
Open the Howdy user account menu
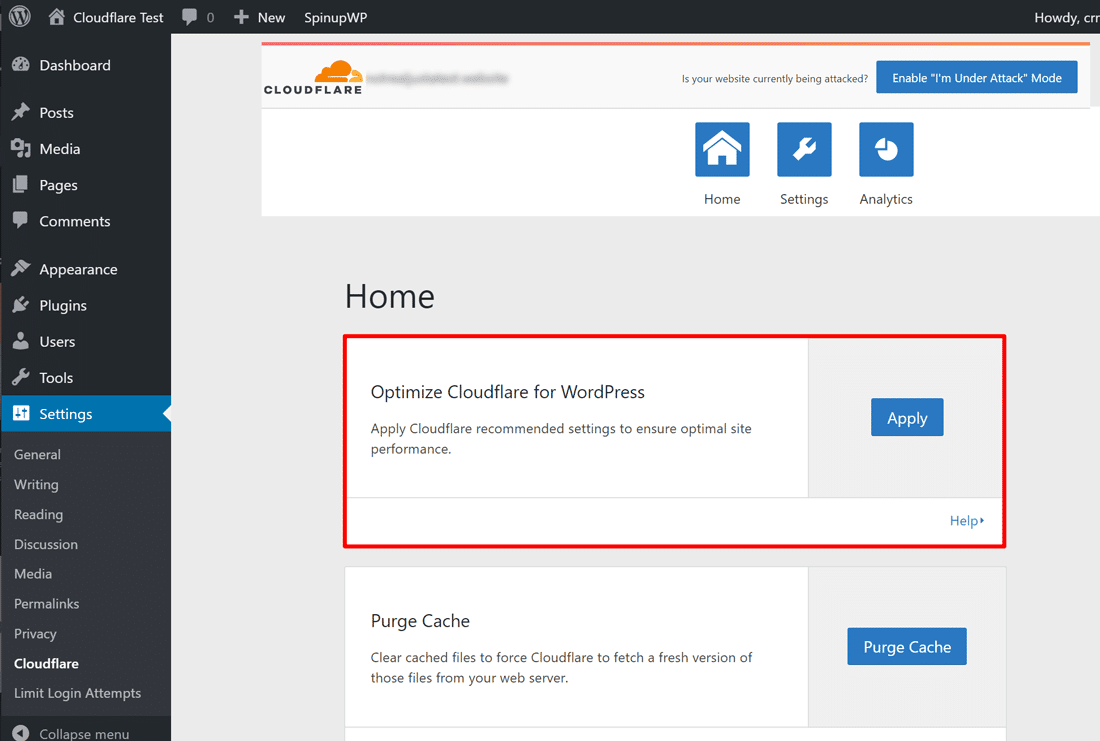click(1066, 18)
